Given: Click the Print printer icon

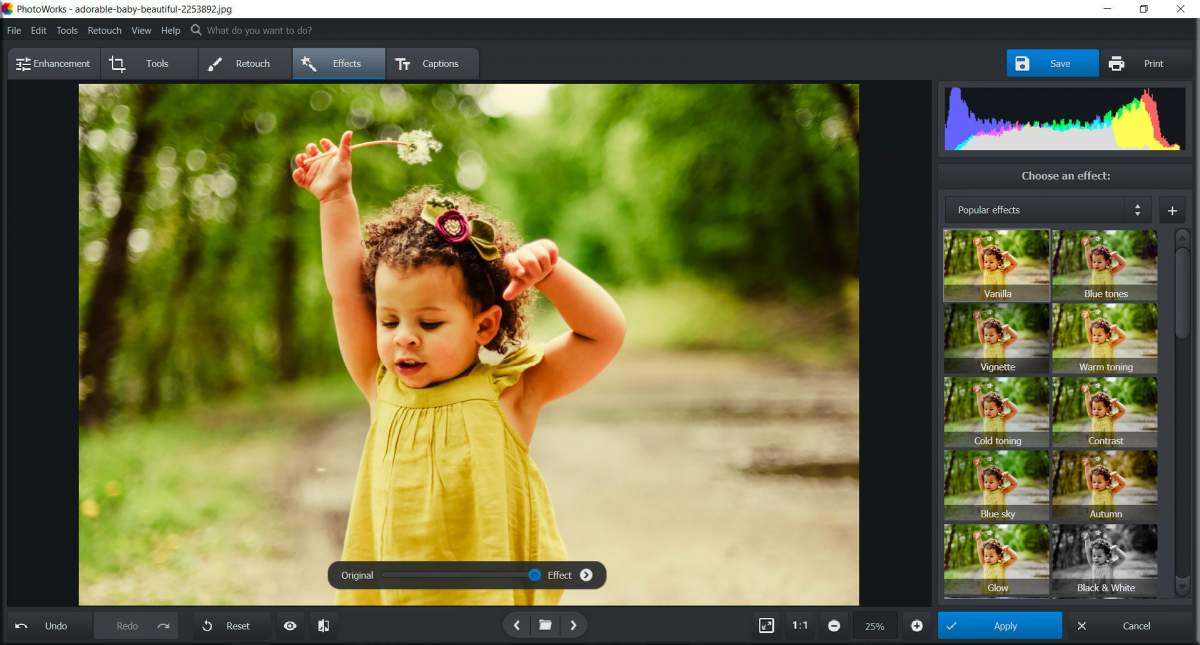Looking at the screenshot, I should (1117, 63).
